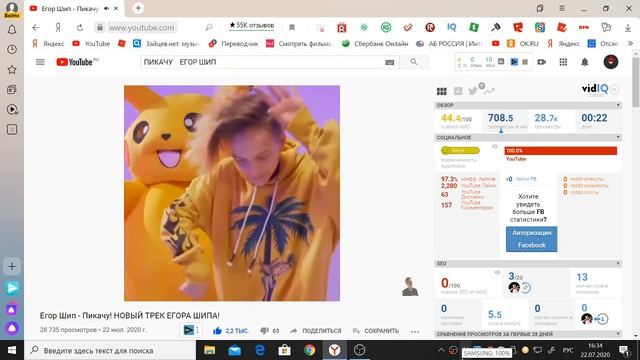Open sidebar history clock

pos(12,49)
